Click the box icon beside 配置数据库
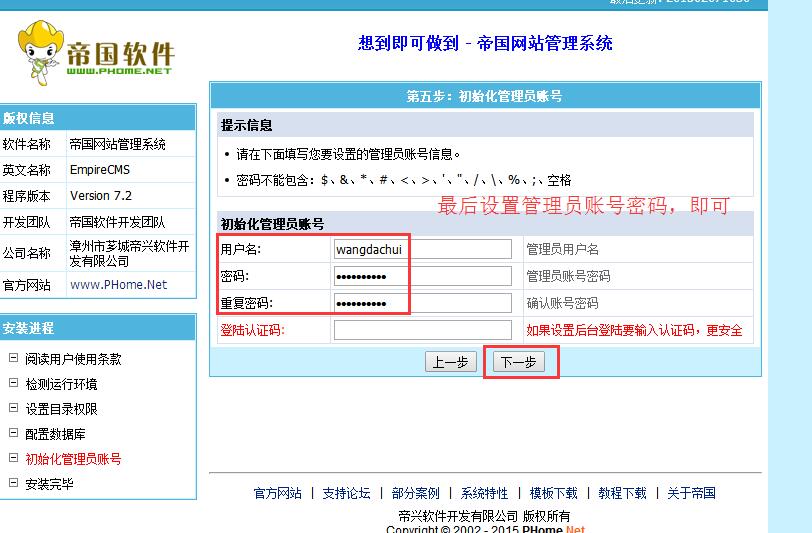This screenshot has height=533, width=812. click(13, 433)
